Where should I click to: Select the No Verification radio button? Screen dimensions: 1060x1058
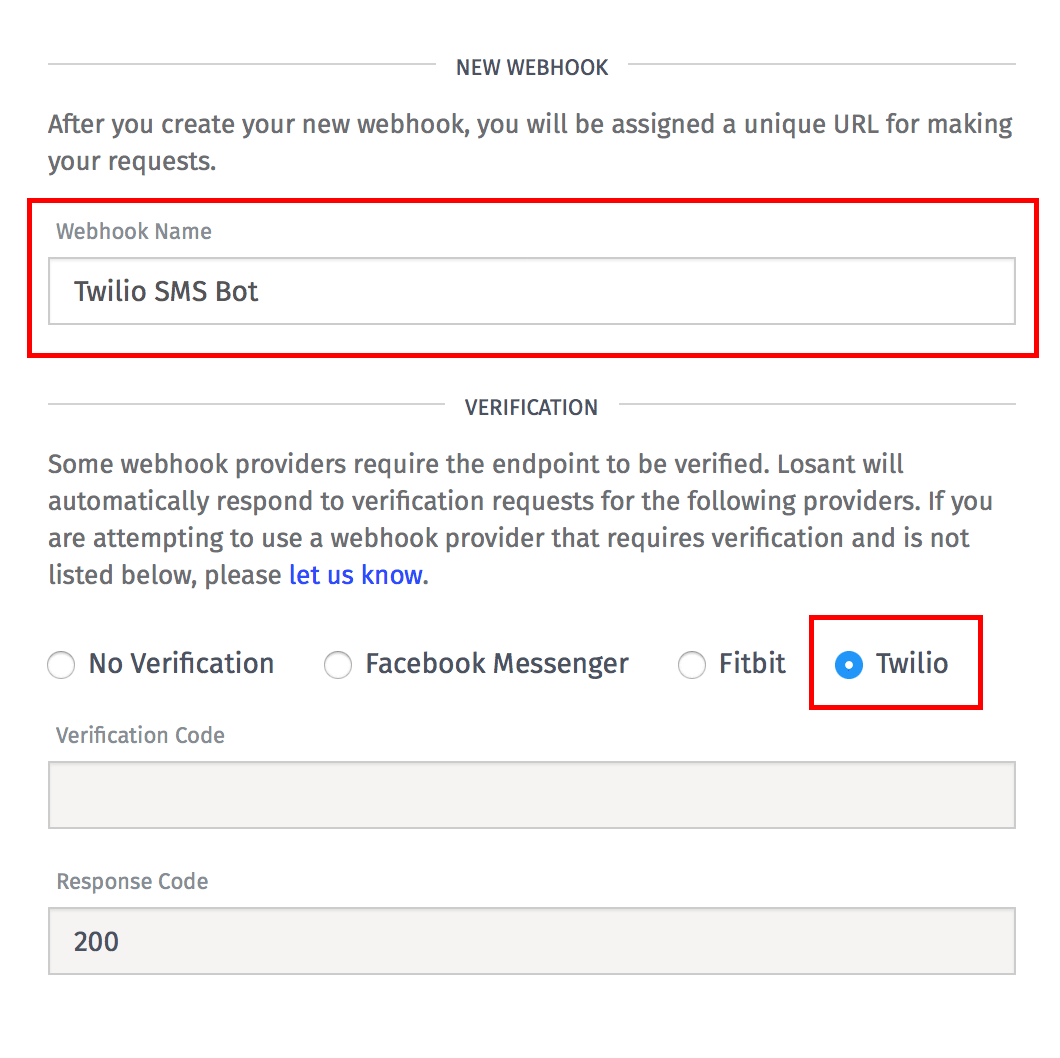pyautogui.click(x=62, y=665)
